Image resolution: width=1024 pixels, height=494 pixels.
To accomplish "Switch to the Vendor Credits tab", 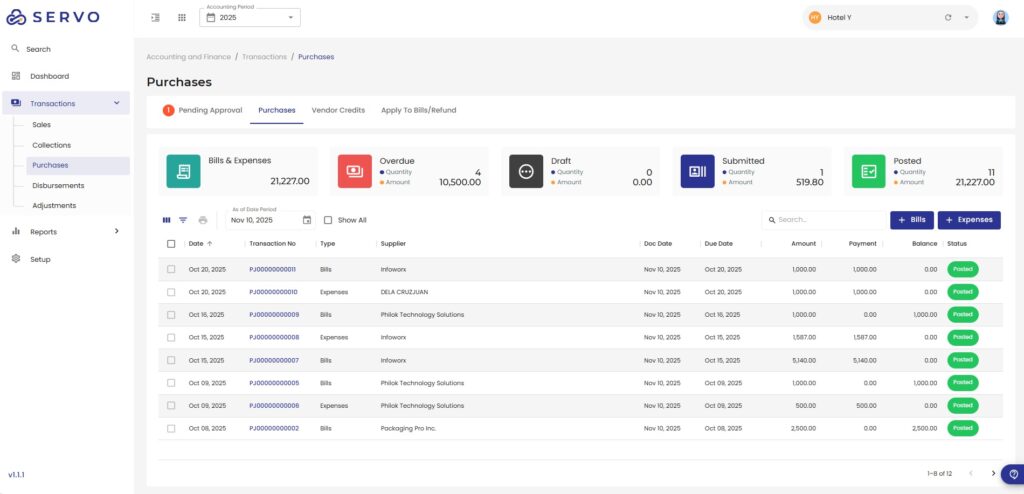I will tap(338, 110).
